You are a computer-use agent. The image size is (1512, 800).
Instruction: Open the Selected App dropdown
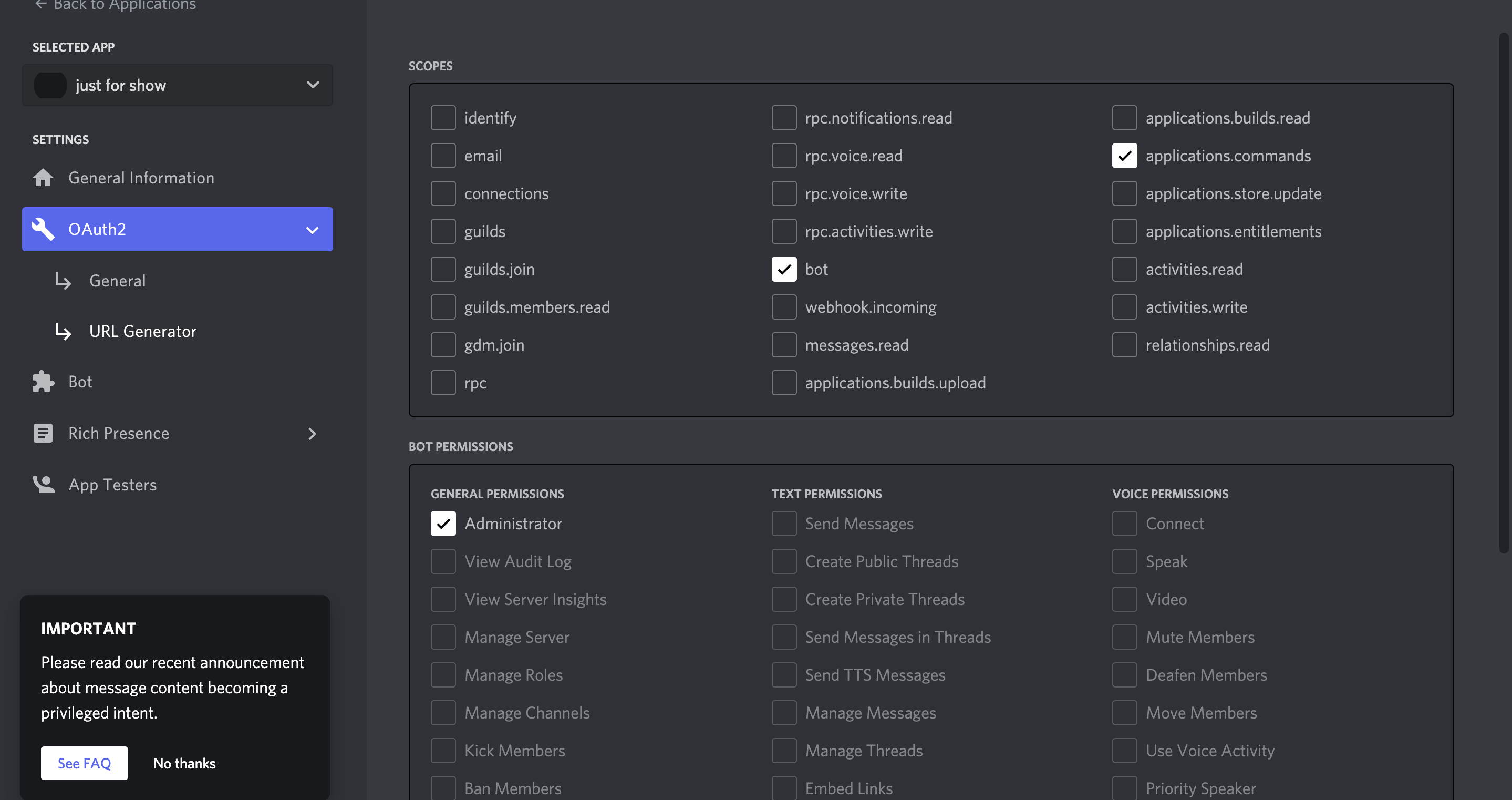313,85
